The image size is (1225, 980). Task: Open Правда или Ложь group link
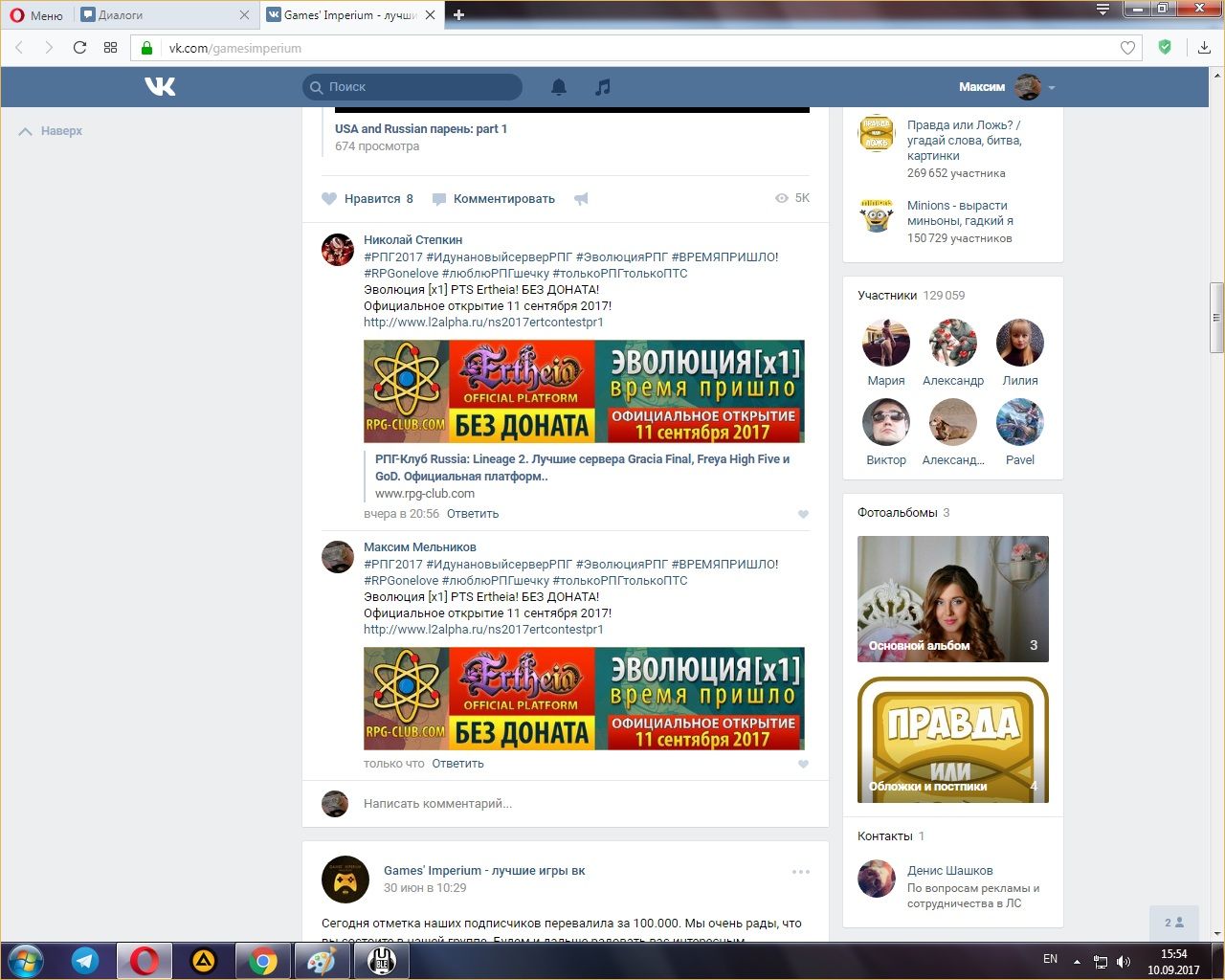[964, 141]
